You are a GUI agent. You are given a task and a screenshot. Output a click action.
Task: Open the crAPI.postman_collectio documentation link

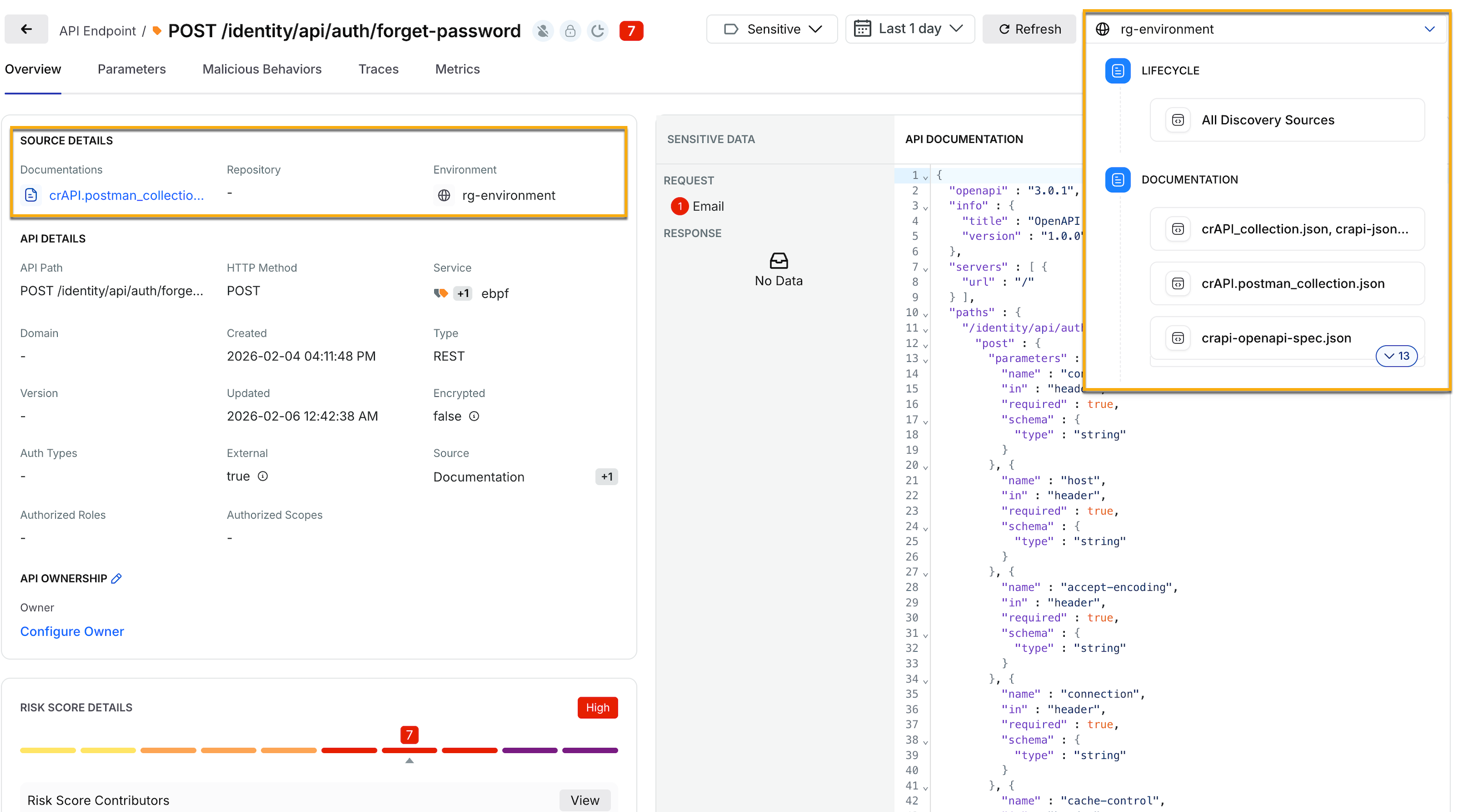126,195
